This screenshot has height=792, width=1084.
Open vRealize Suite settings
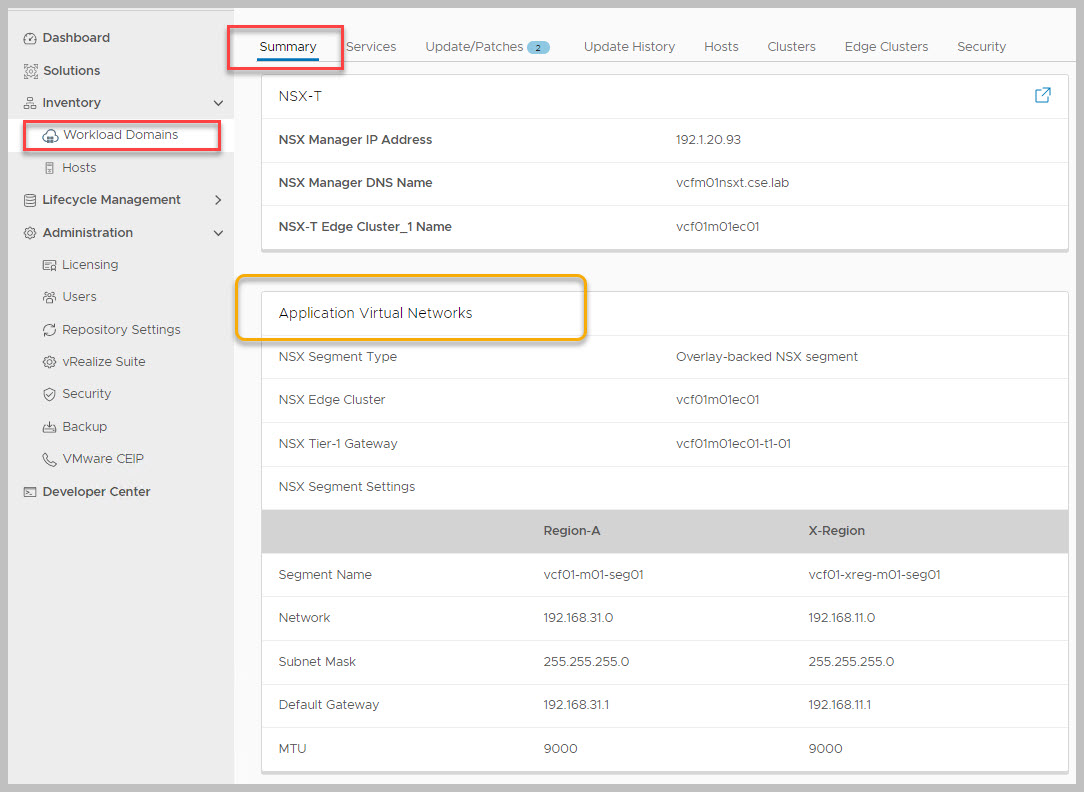pos(103,362)
